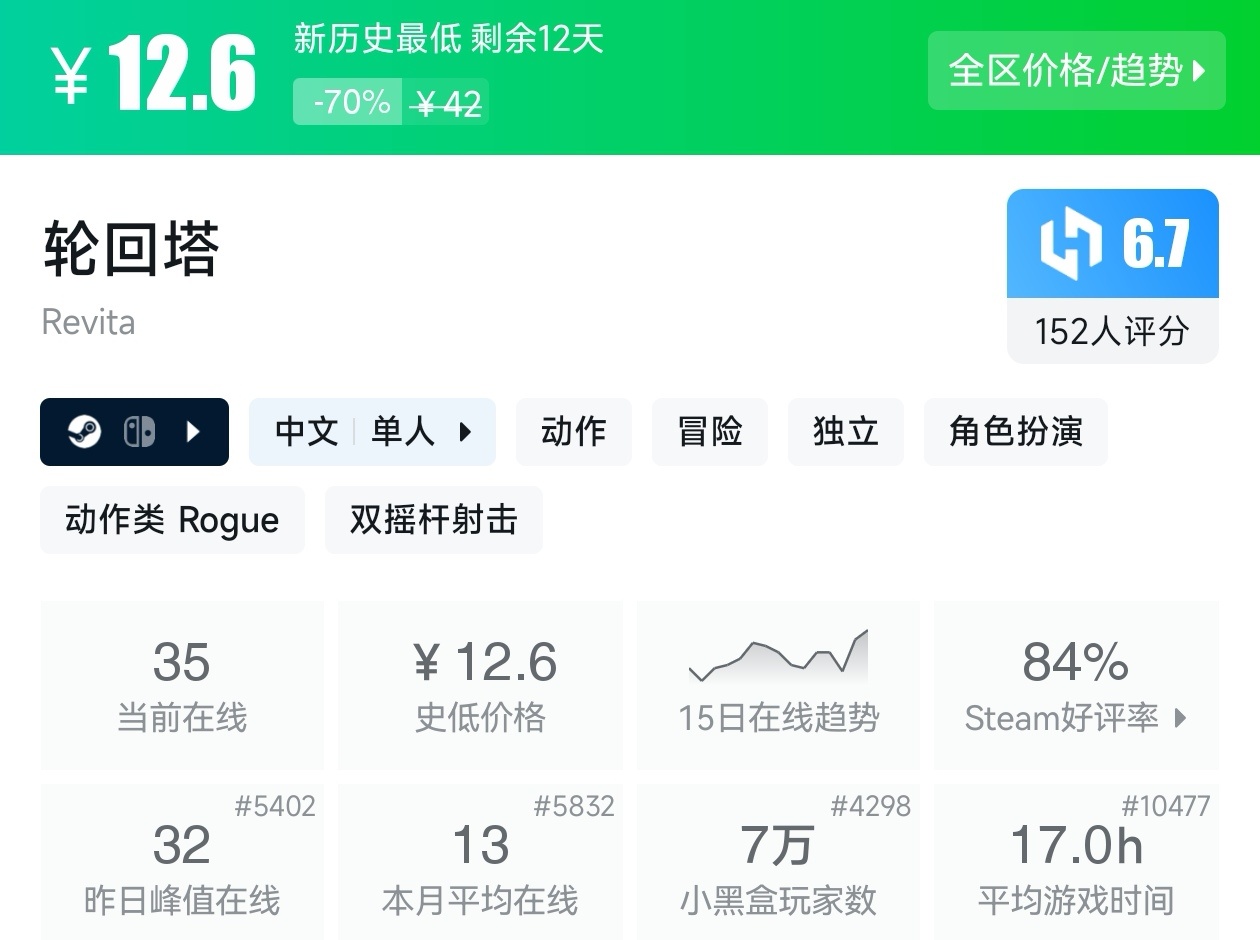
Task: Expand the platforms list arrow
Action: pos(194,432)
